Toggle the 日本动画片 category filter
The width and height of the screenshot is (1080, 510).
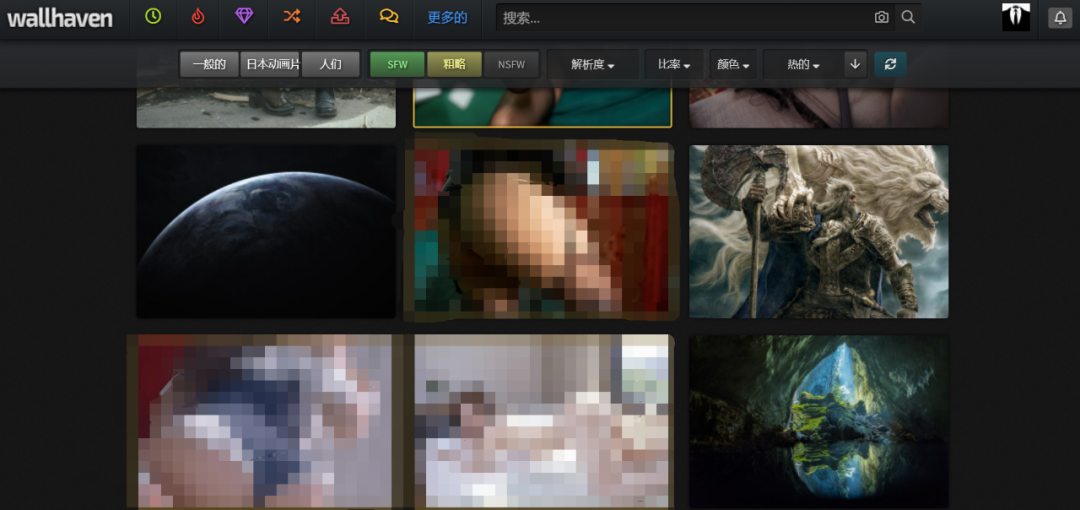[x=270, y=65]
